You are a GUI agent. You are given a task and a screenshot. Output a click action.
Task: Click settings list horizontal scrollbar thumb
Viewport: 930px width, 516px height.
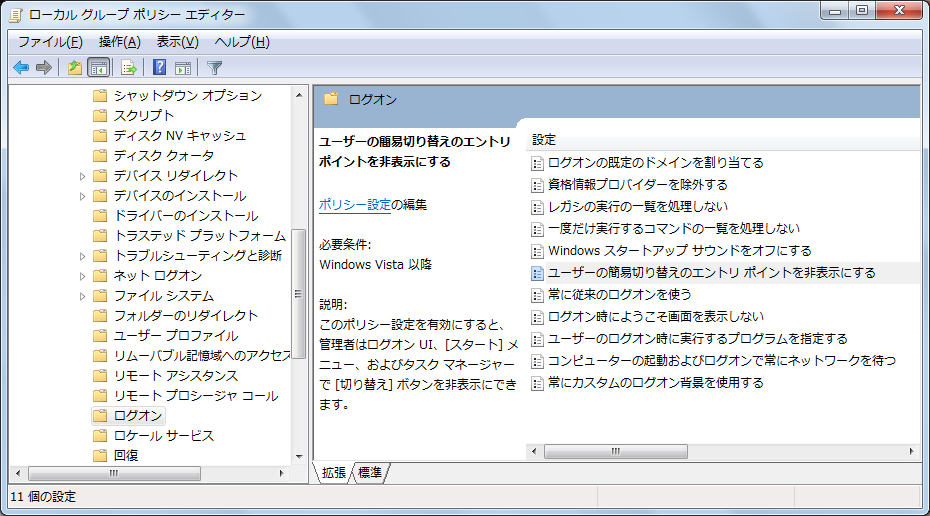[x=616, y=451]
